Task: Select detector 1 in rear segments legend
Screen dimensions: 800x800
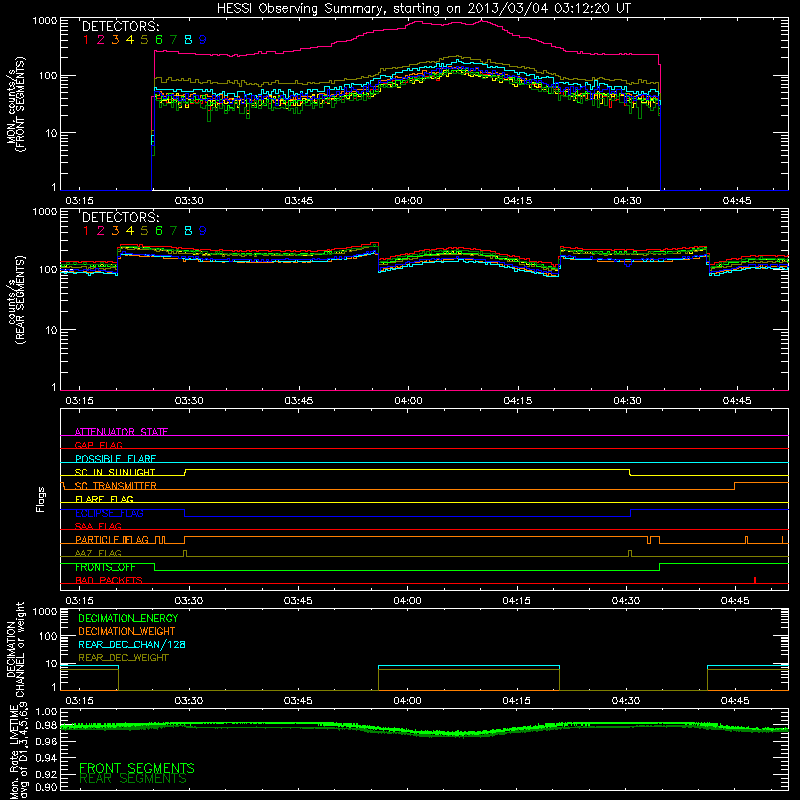Action: [x=86, y=231]
